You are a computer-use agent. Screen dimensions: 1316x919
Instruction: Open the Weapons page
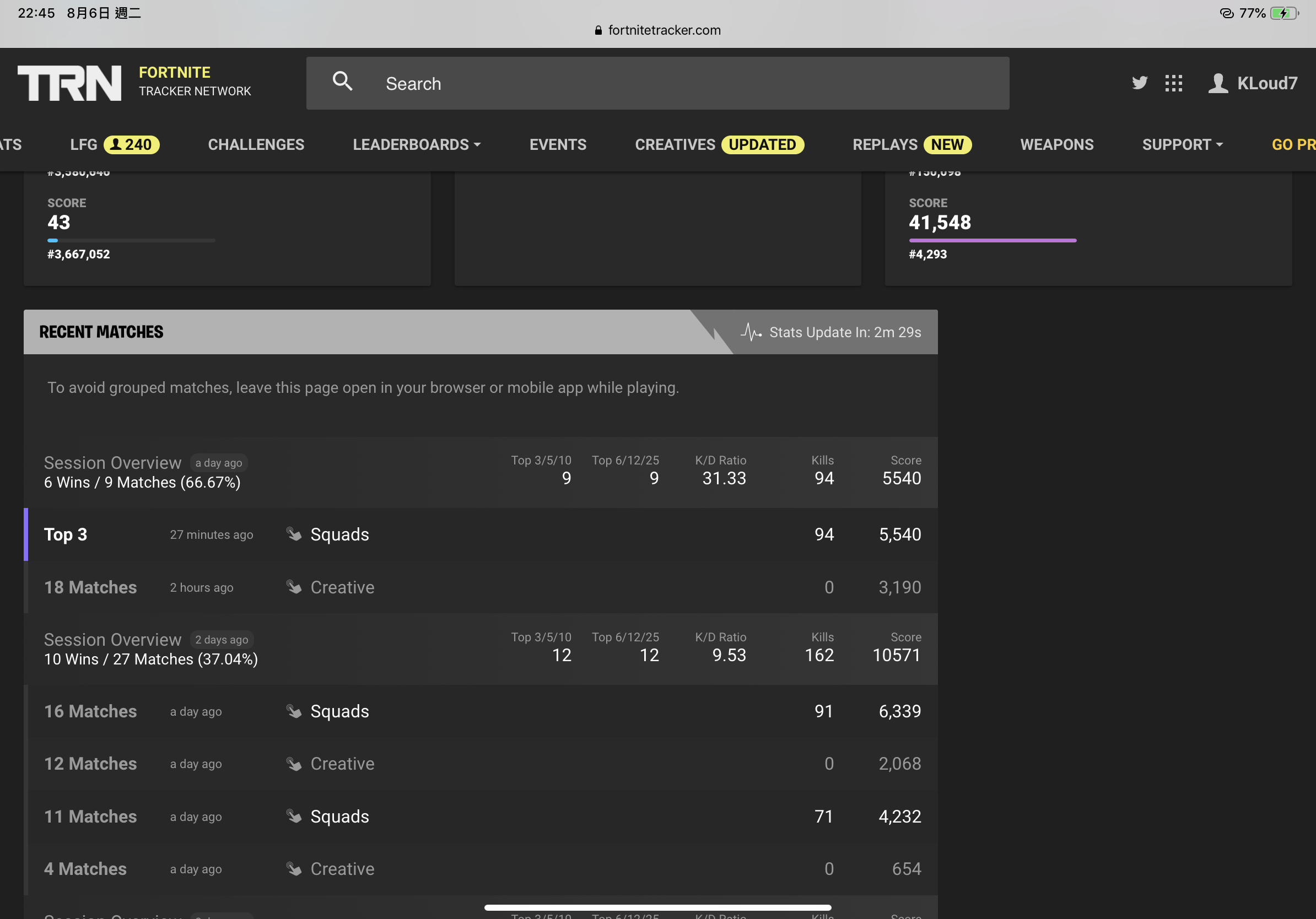coord(1056,144)
